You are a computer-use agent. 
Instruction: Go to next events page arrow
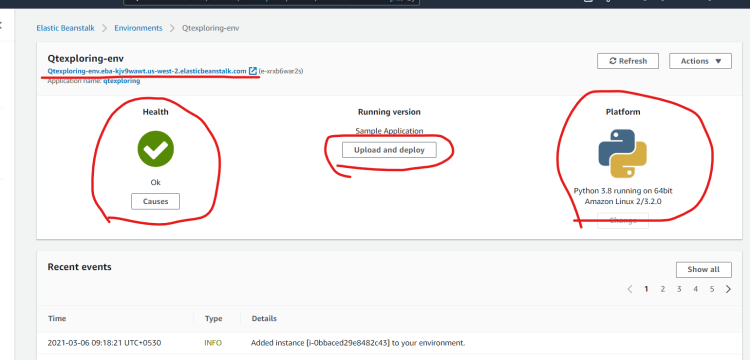click(x=728, y=289)
